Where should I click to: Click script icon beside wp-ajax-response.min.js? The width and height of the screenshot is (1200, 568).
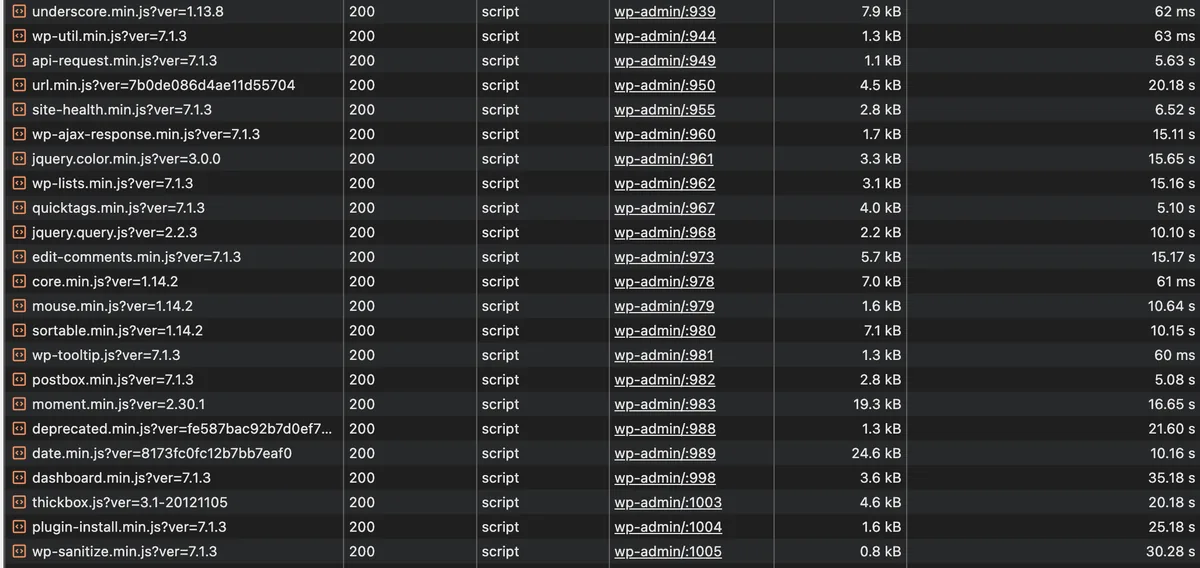point(18,134)
